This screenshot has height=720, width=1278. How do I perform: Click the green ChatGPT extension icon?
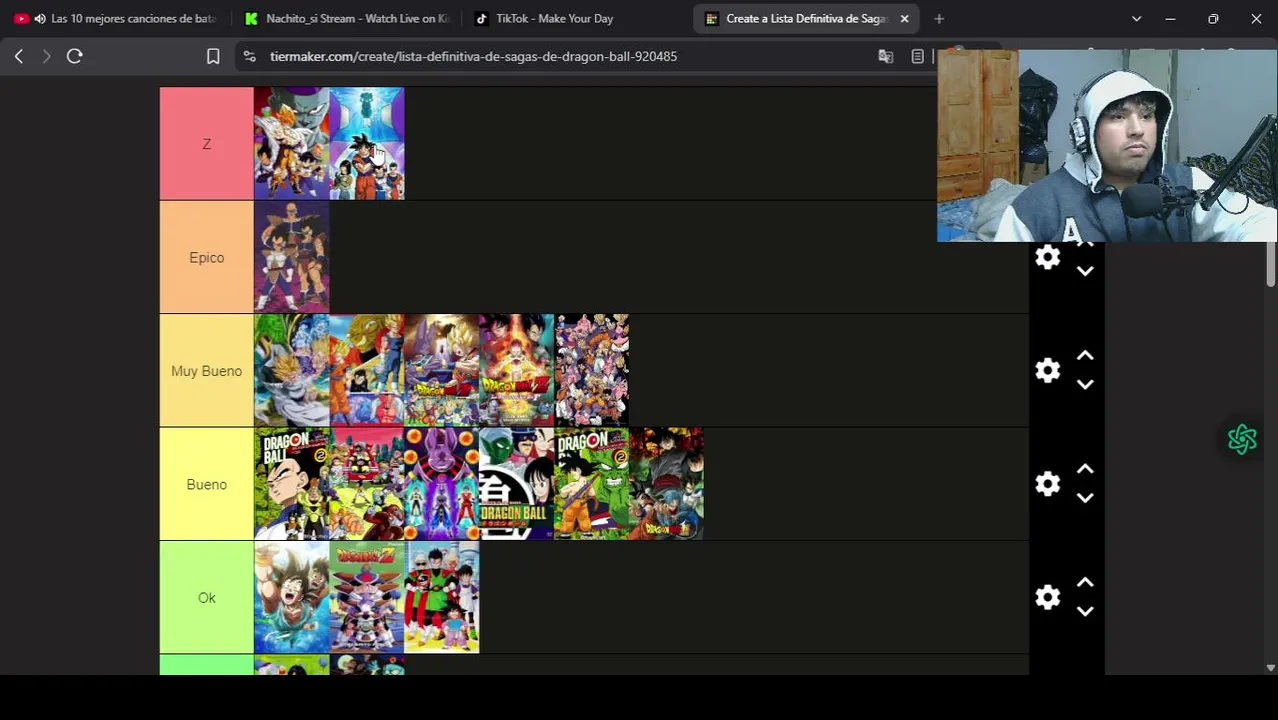pos(1242,439)
